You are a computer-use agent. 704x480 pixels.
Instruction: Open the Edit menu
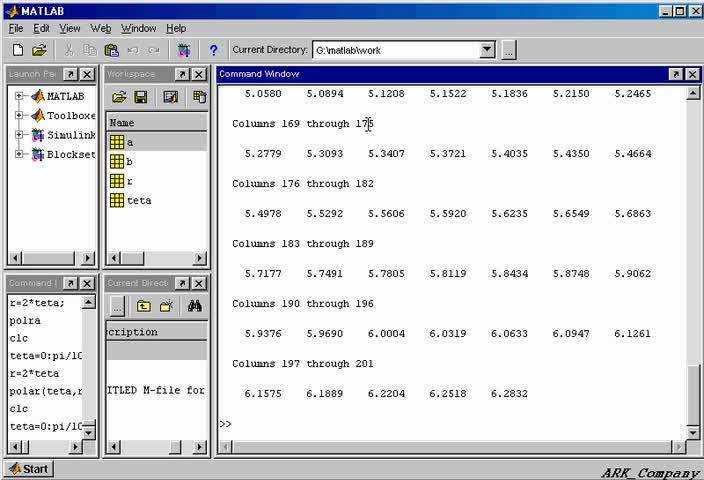pos(41,29)
